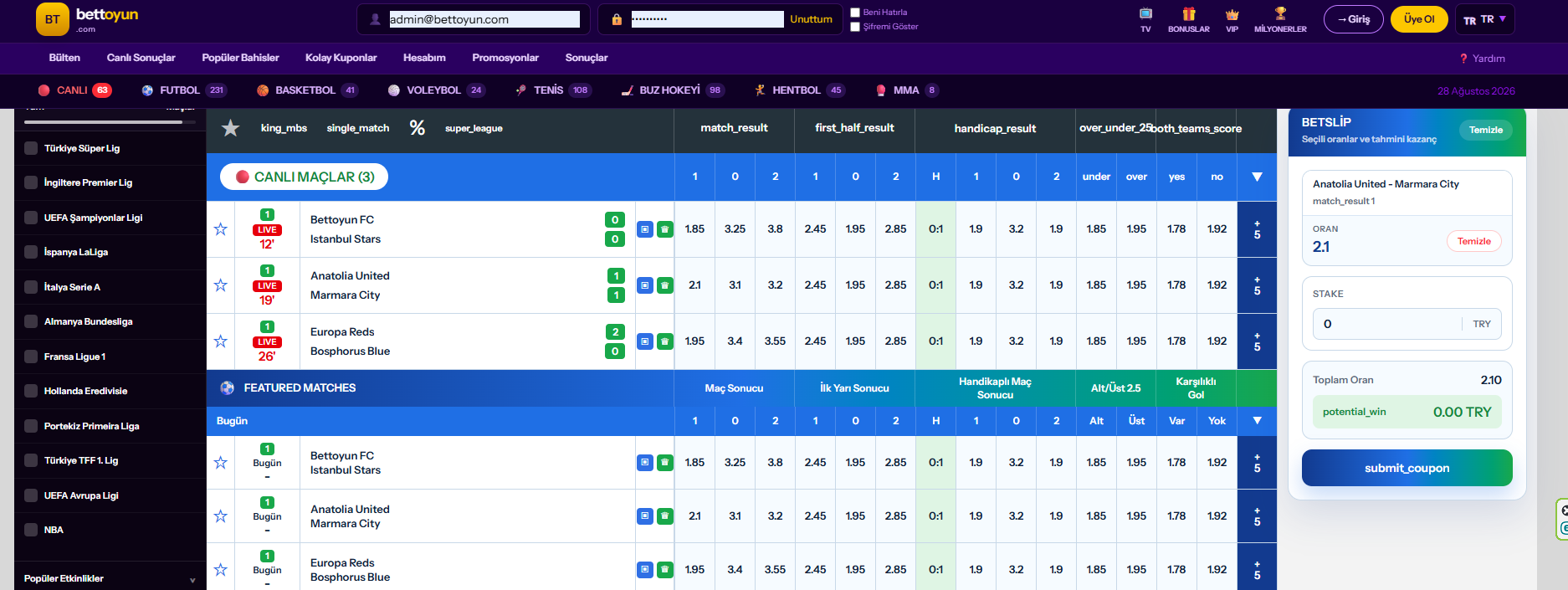
Task: Open green jersey icon for Bugün Anatolia United match
Action: 664,516
